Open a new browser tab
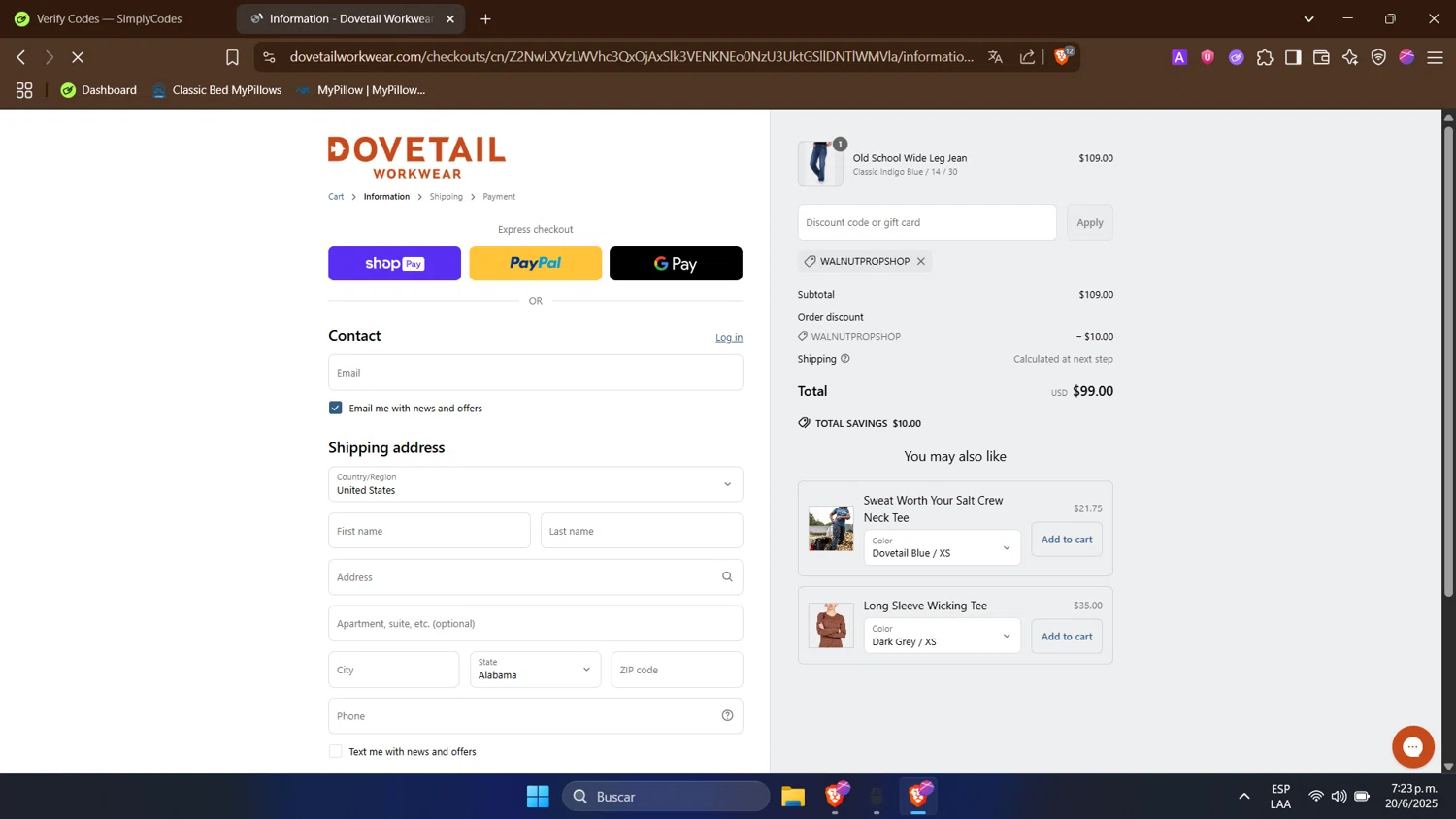 click(485, 18)
